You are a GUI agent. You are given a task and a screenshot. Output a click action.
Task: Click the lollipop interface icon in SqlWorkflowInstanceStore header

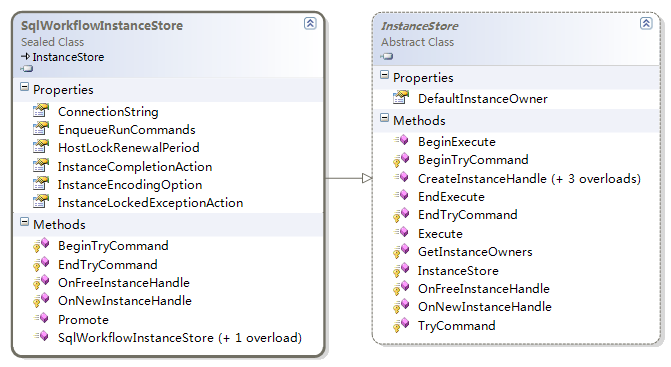pos(27,69)
